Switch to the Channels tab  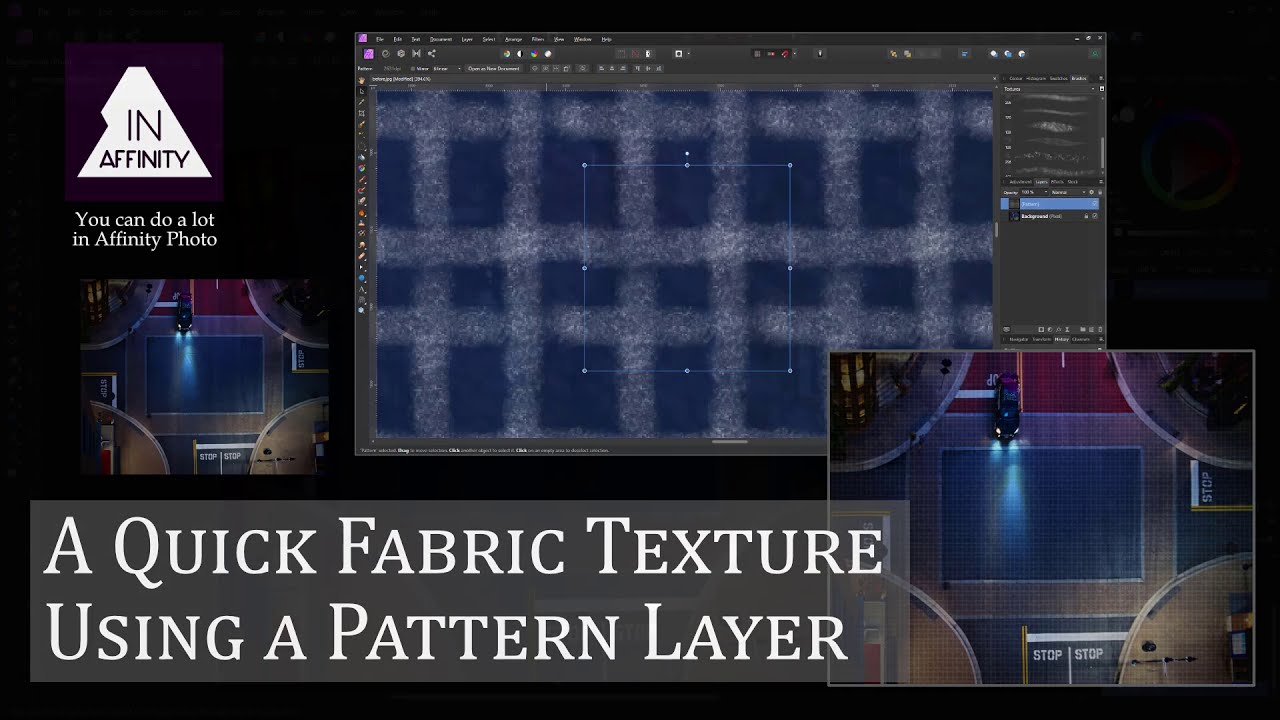[1080, 339]
